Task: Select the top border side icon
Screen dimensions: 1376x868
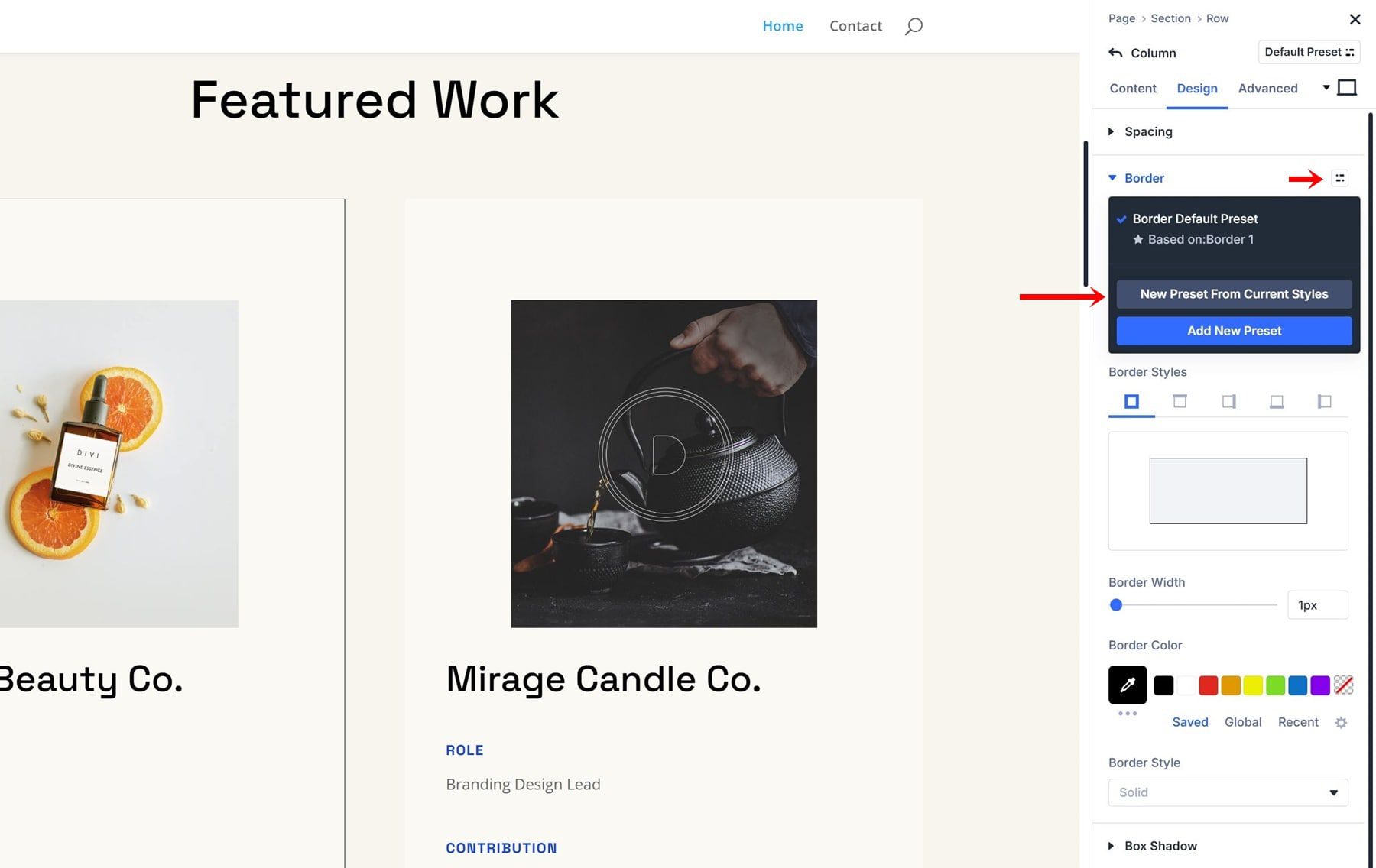Action: click(x=1180, y=402)
